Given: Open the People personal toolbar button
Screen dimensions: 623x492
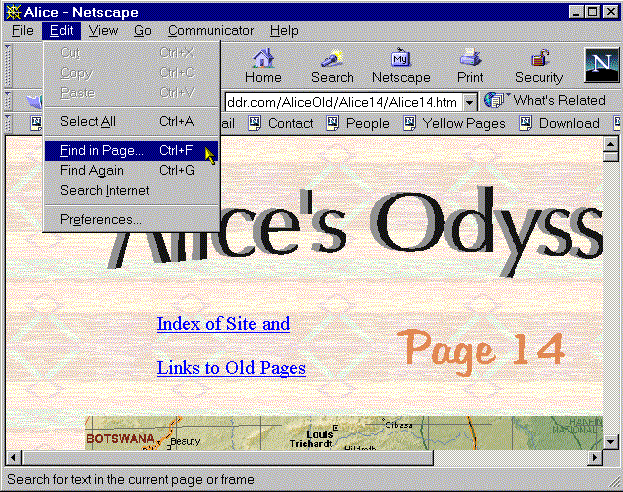Looking at the screenshot, I should point(358,124).
